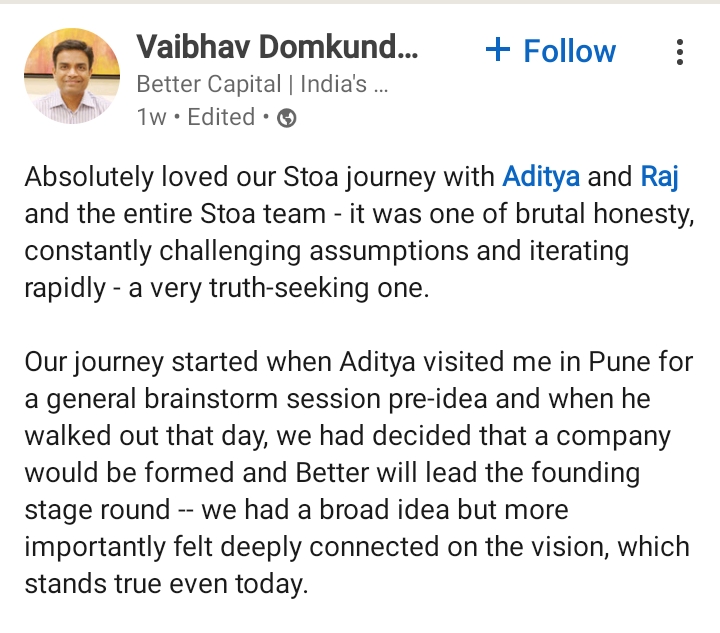Open the Raj mention link
The image size is (720, 633).
coord(660,178)
